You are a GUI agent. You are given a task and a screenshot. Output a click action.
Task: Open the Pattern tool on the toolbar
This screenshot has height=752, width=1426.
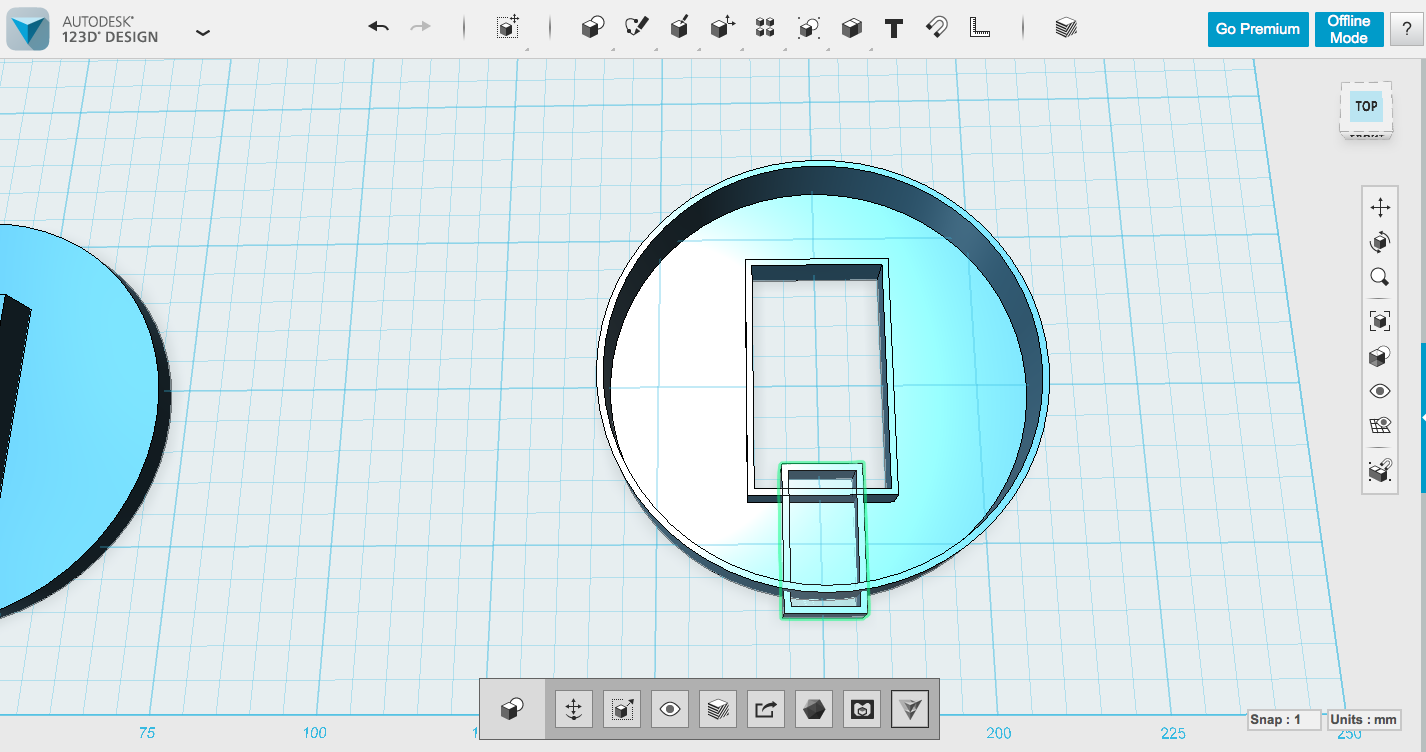point(764,27)
